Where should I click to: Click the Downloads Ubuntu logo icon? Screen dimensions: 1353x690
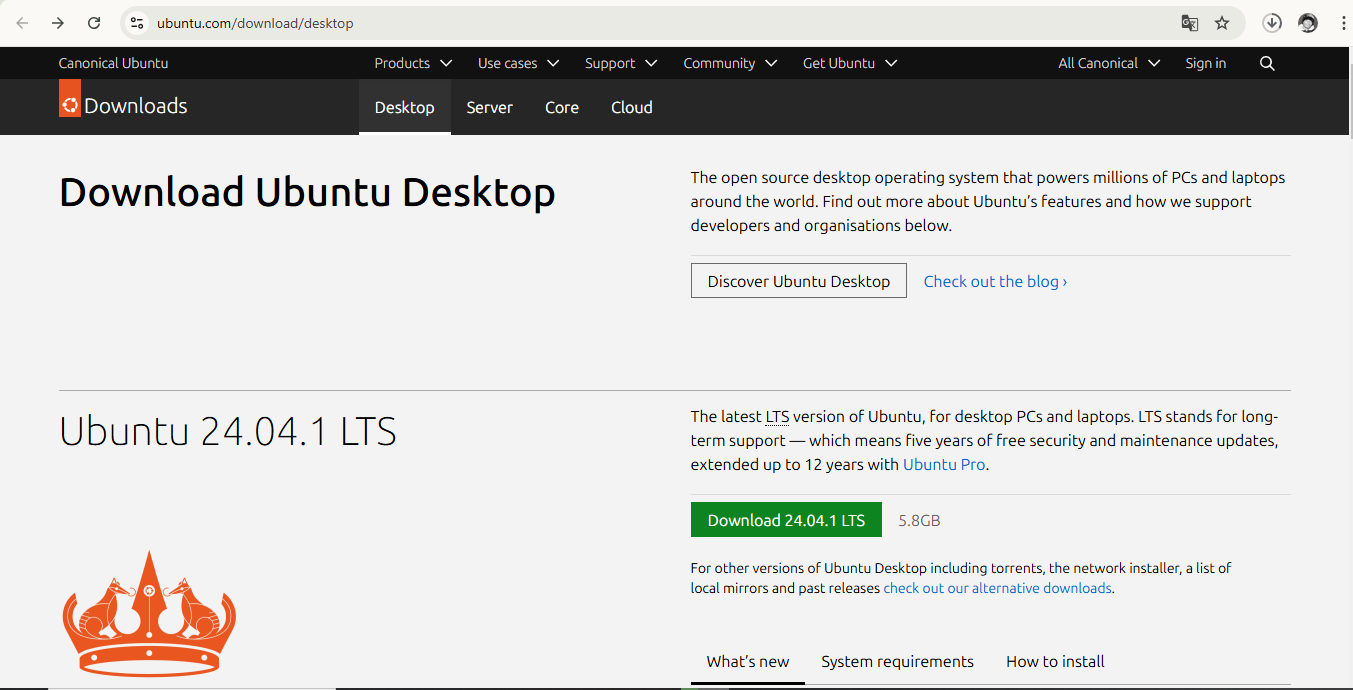click(69, 100)
